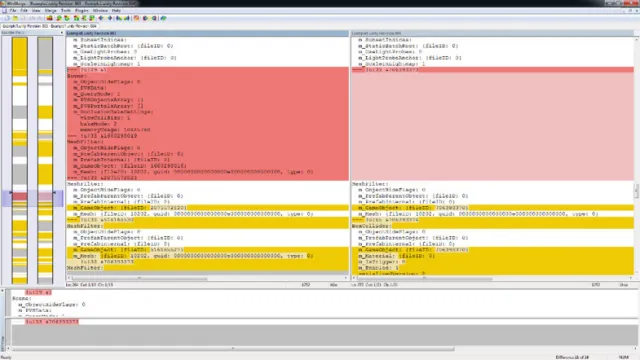Open the Tools menu
The image size is (640, 360).
[66, 11]
